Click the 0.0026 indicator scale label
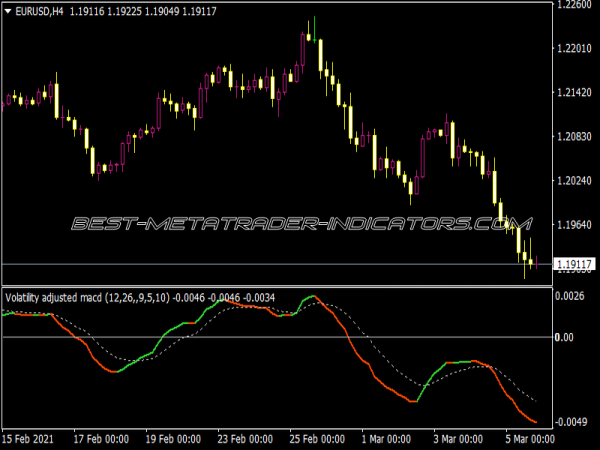600x450 pixels. click(569, 296)
